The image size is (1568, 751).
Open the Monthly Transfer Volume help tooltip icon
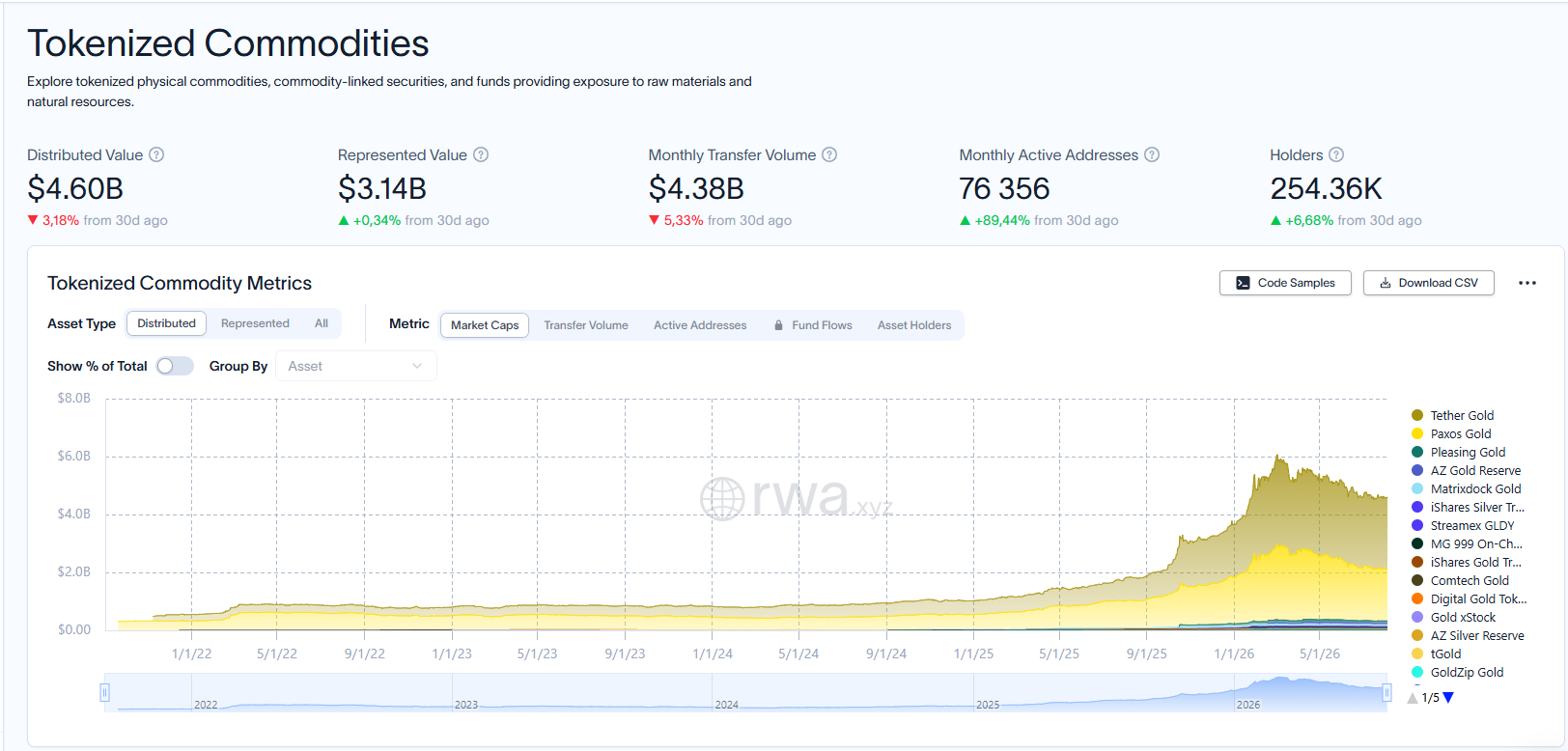click(829, 154)
